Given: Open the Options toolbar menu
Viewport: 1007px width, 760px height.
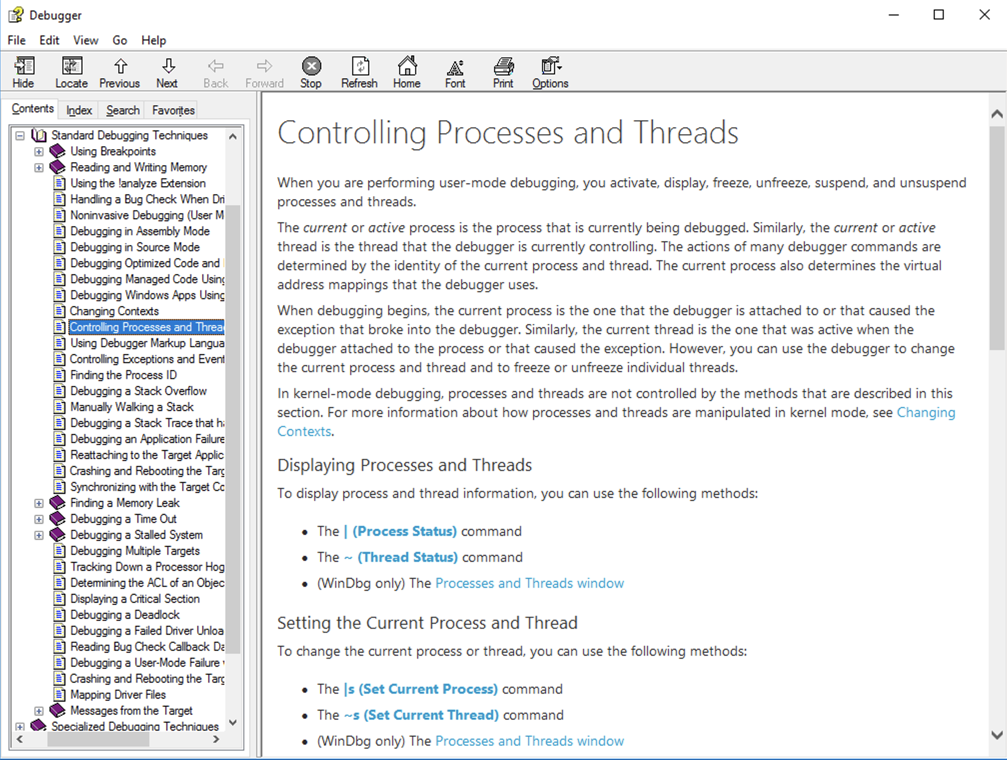Looking at the screenshot, I should pyautogui.click(x=550, y=72).
